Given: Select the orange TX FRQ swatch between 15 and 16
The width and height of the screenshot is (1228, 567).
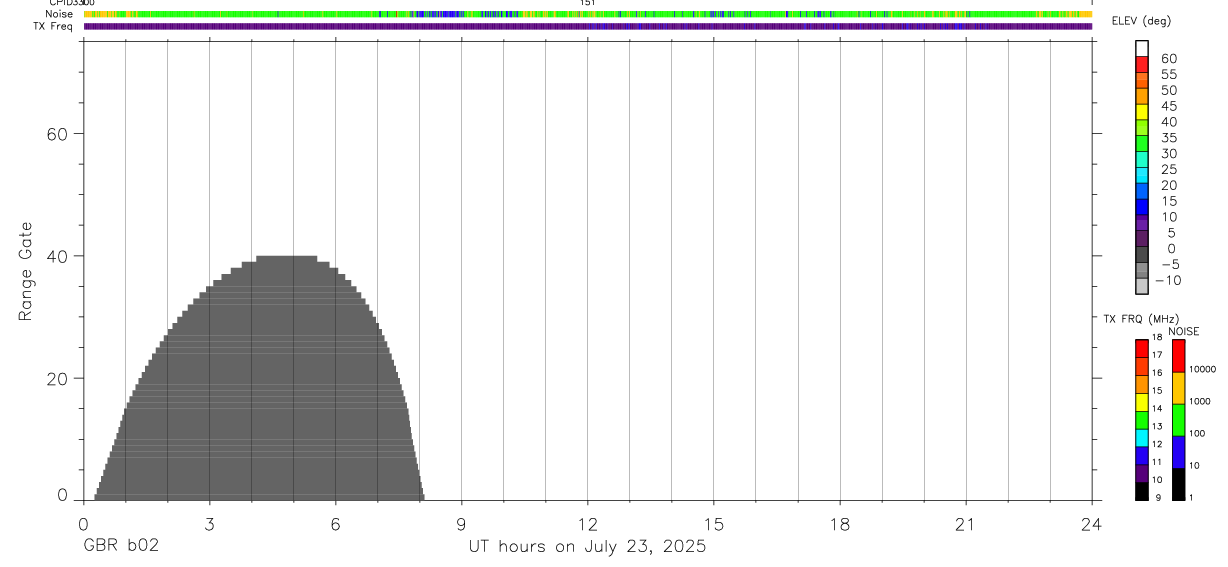Looking at the screenshot, I should [x=1142, y=385].
